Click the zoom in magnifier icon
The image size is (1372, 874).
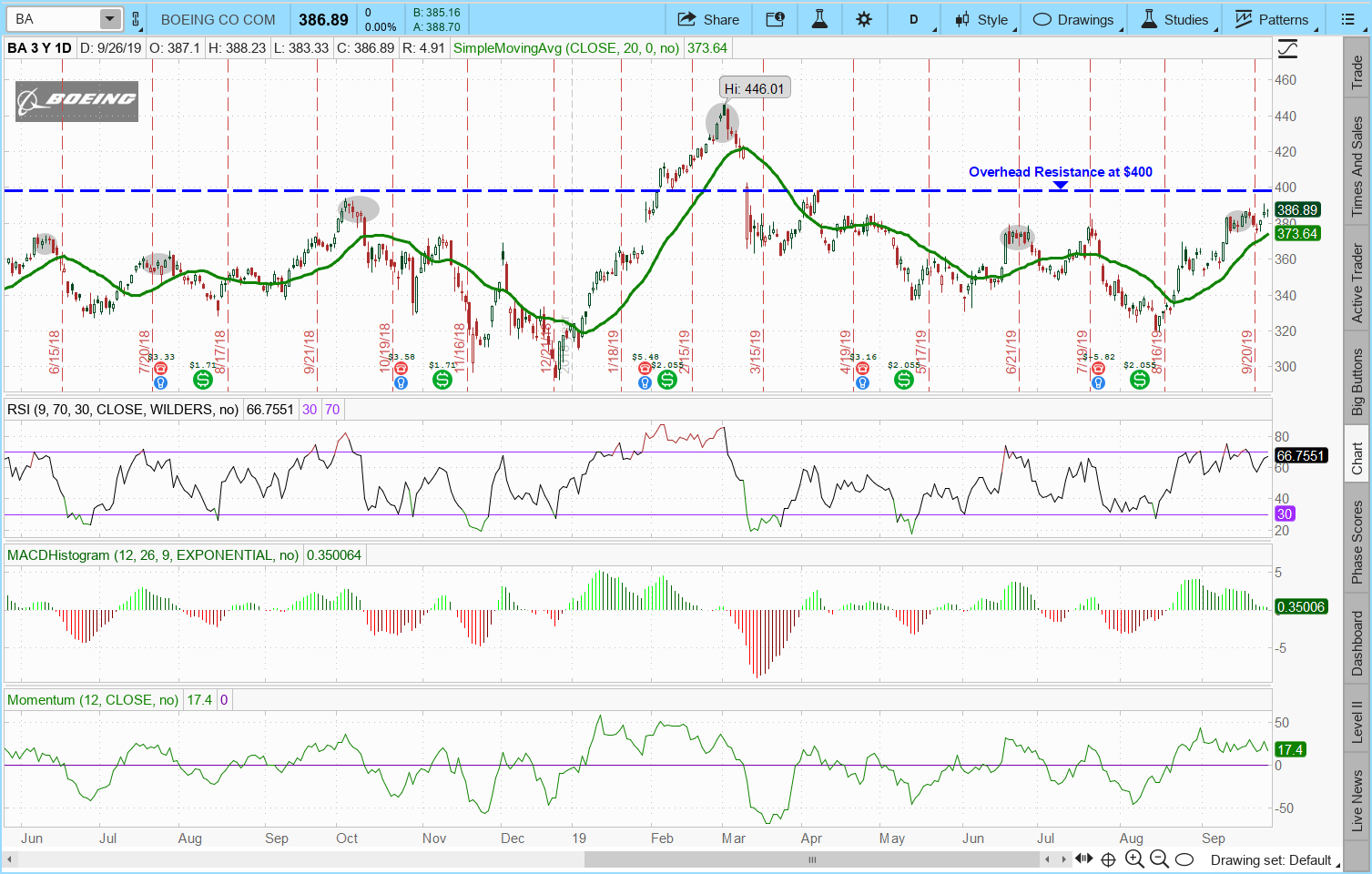[x=1133, y=859]
